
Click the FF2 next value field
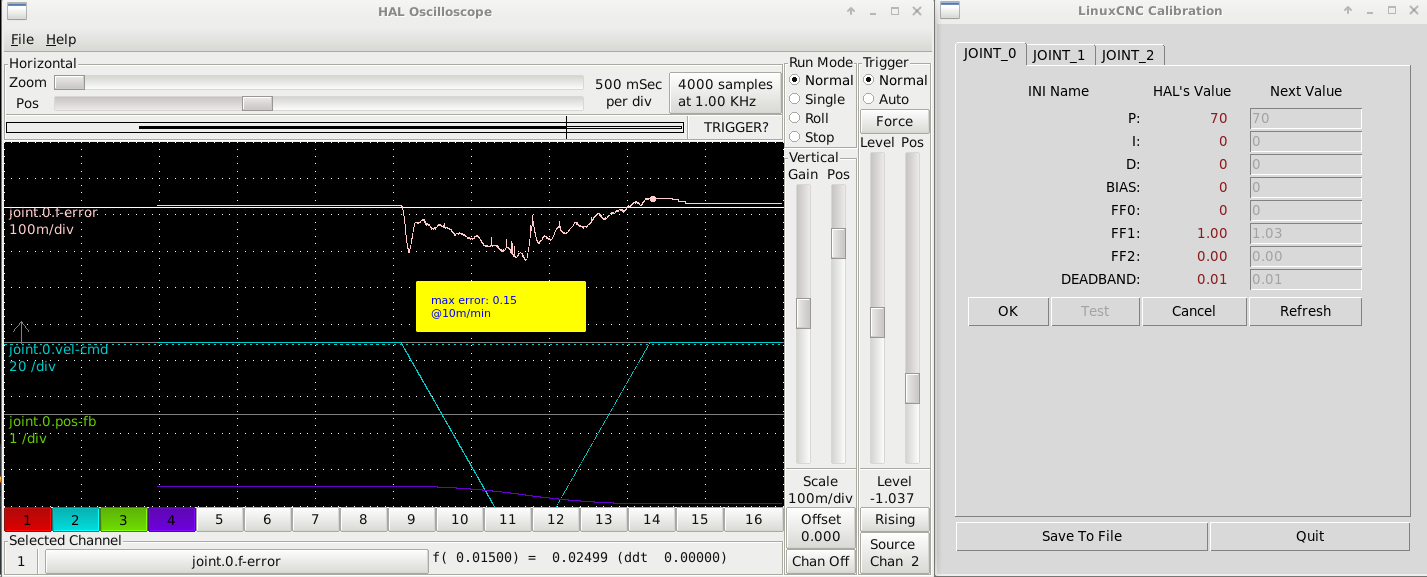[x=1305, y=256]
